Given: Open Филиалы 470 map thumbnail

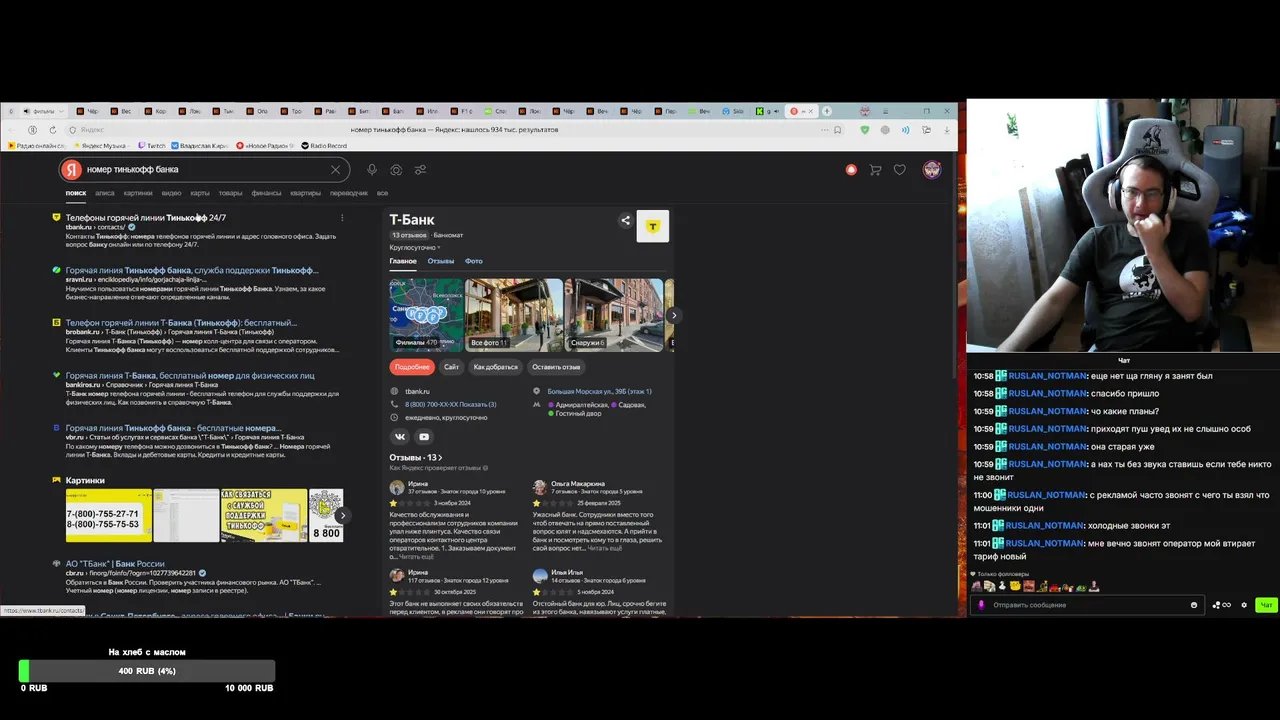Looking at the screenshot, I should point(426,315).
